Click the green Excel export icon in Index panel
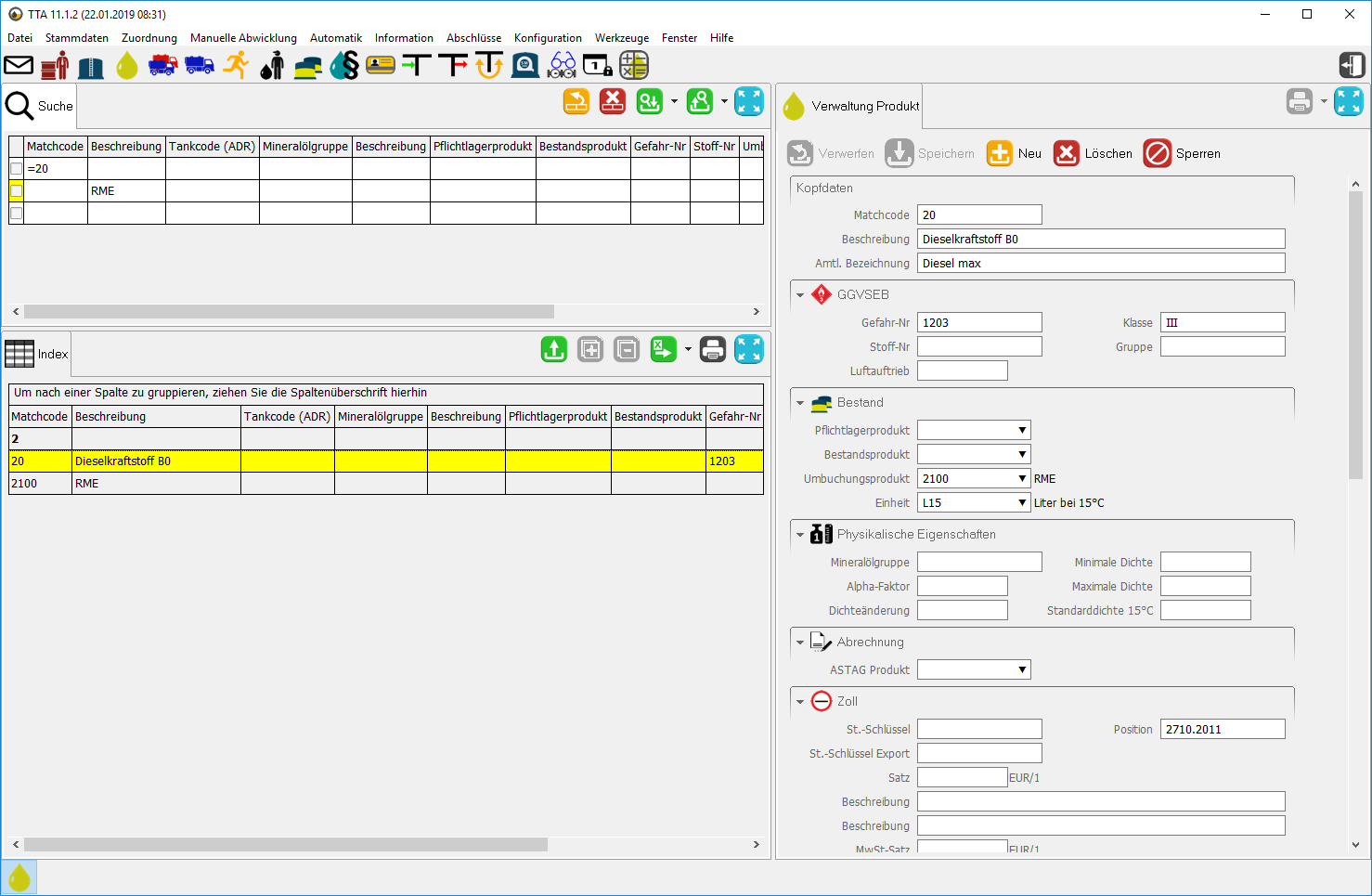This screenshot has height=896, width=1372. tap(664, 349)
